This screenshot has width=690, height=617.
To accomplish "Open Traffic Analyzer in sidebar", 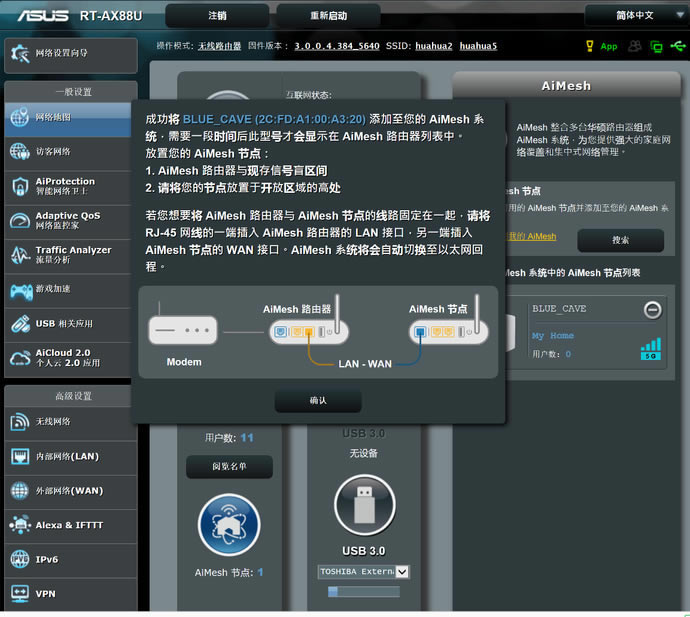I will [x=70, y=255].
